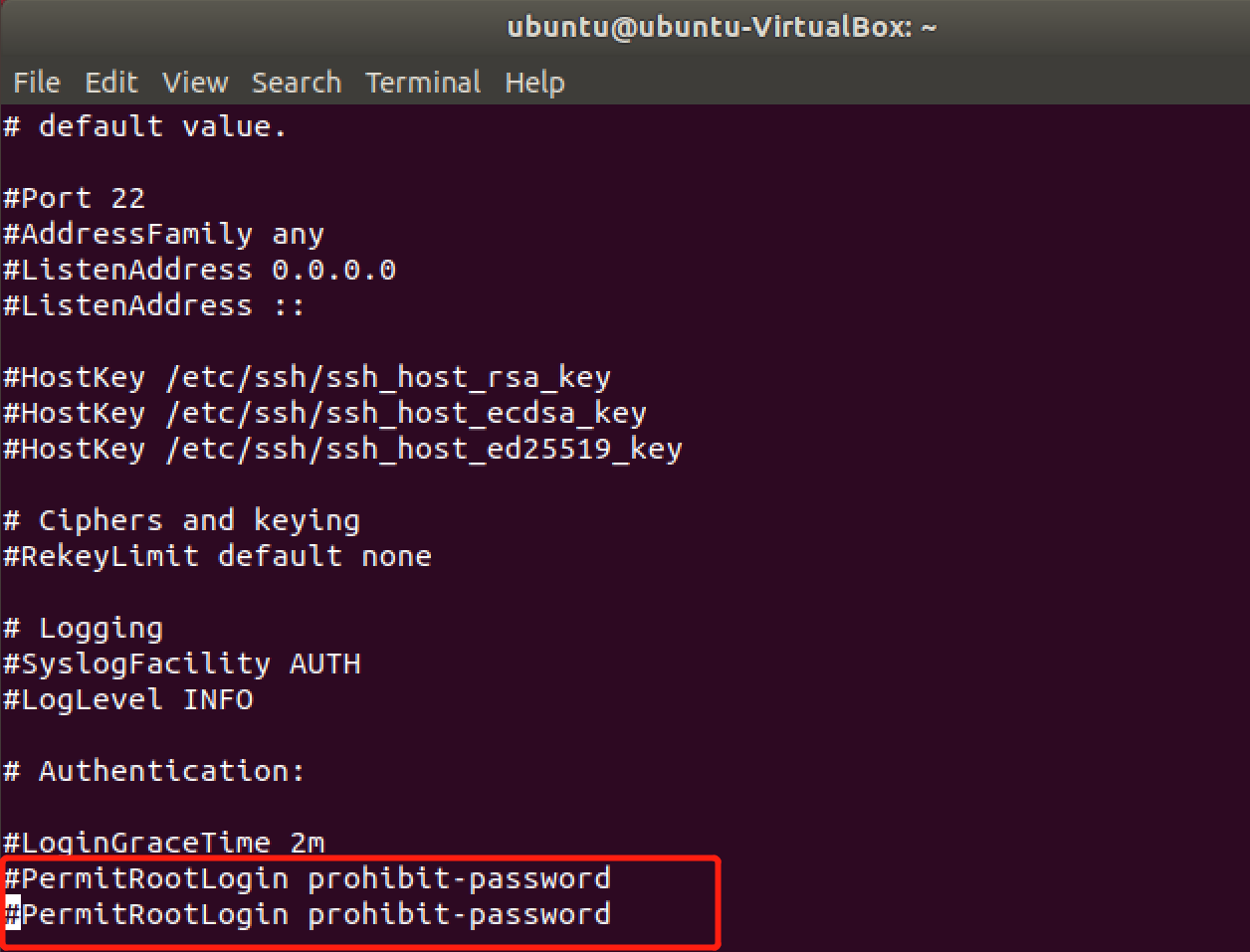1250x952 pixels.
Task: Click the #LogLevel INFO line
Action: [128, 699]
